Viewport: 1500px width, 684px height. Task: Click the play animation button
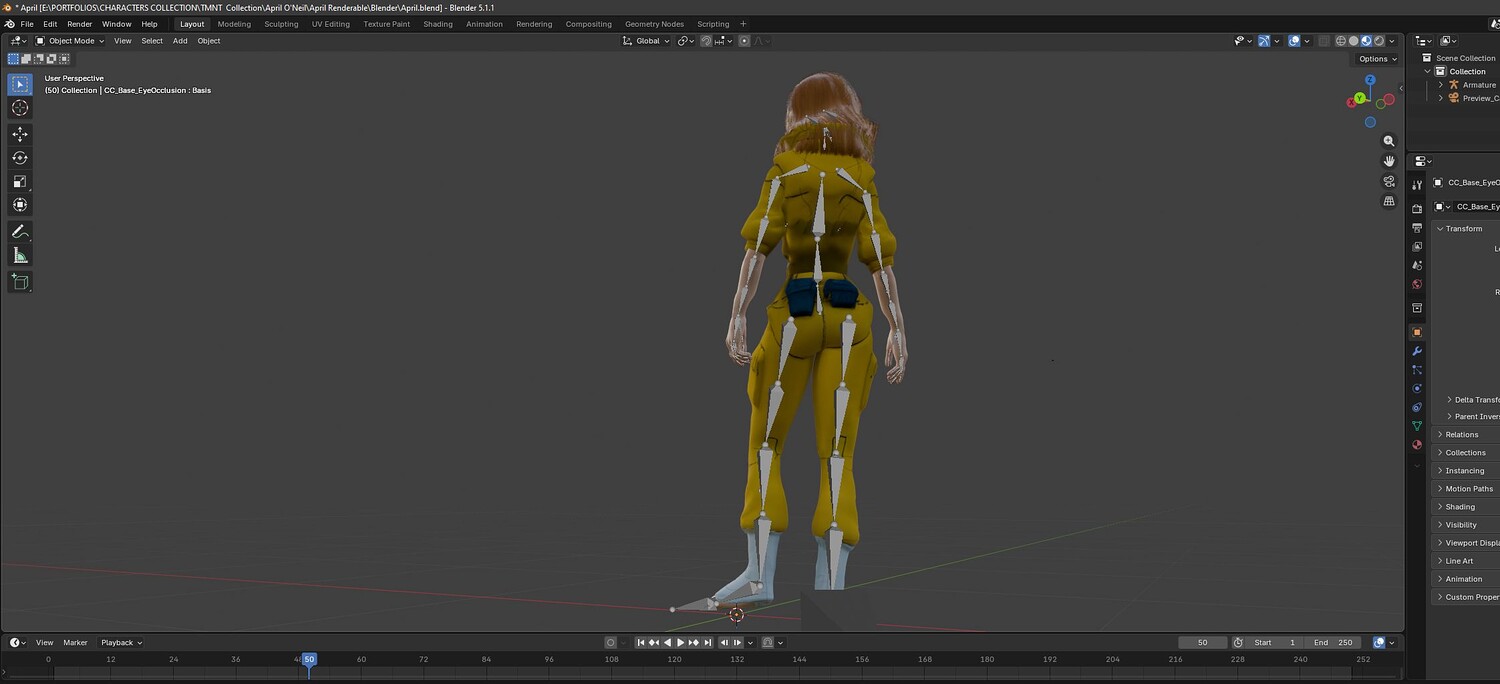681,643
